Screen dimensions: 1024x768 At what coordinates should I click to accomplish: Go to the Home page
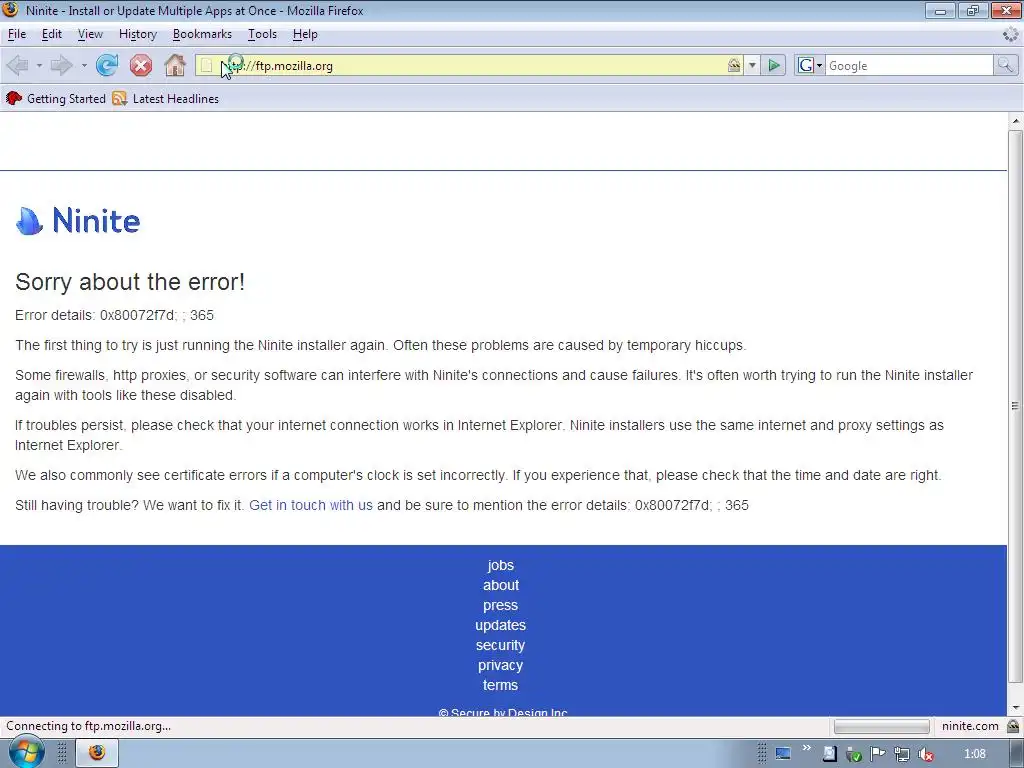(x=174, y=65)
